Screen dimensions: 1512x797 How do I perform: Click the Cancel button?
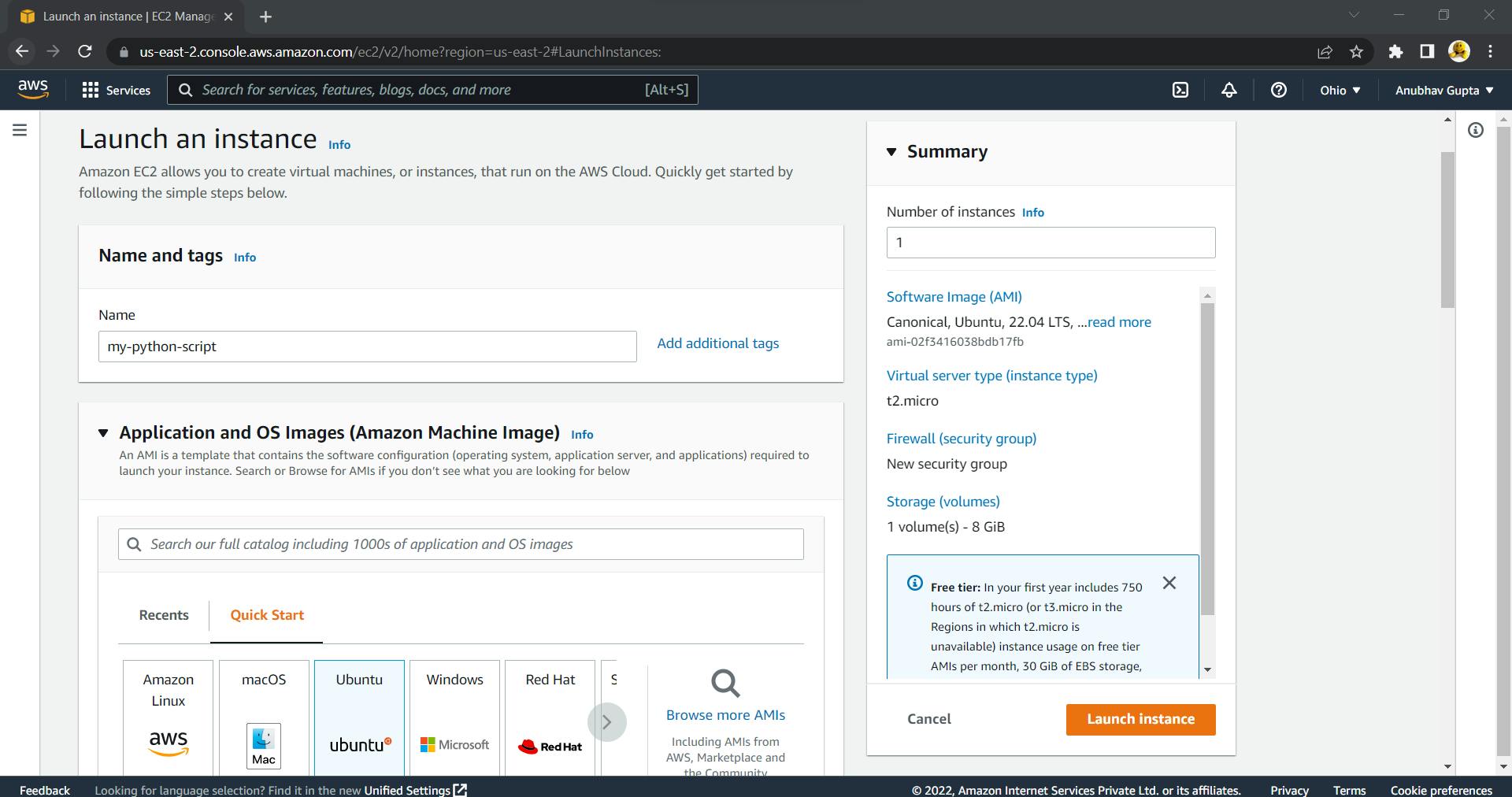point(929,719)
